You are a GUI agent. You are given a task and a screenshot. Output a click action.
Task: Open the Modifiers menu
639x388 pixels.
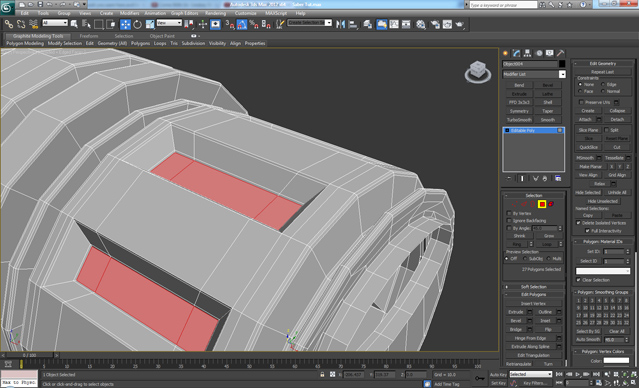pos(129,13)
